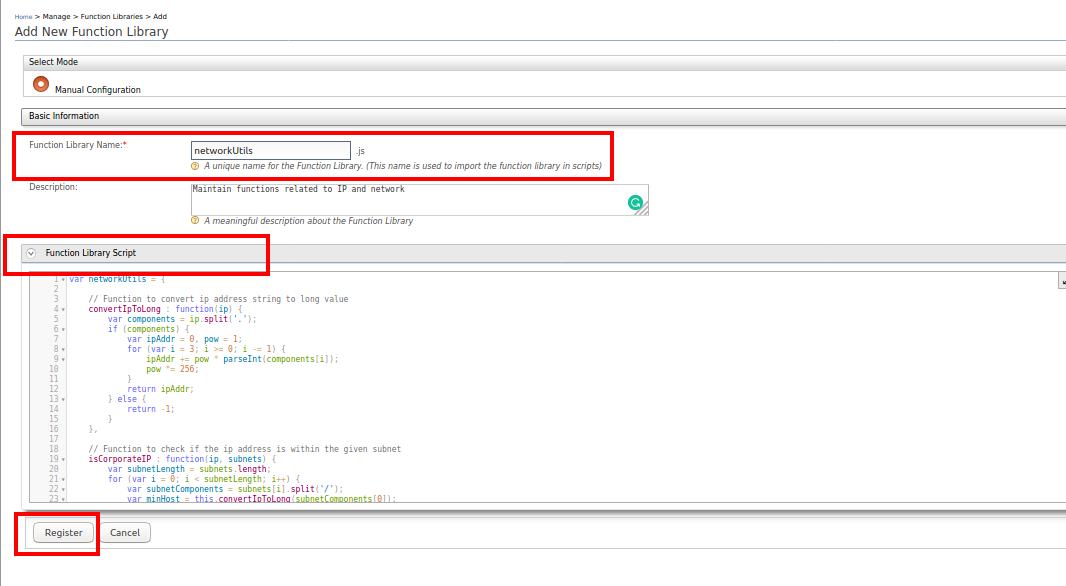Screen dimensions: 1066x586
Task: Fold the convertIpToLong function at line 4
Action: pos(63,309)
